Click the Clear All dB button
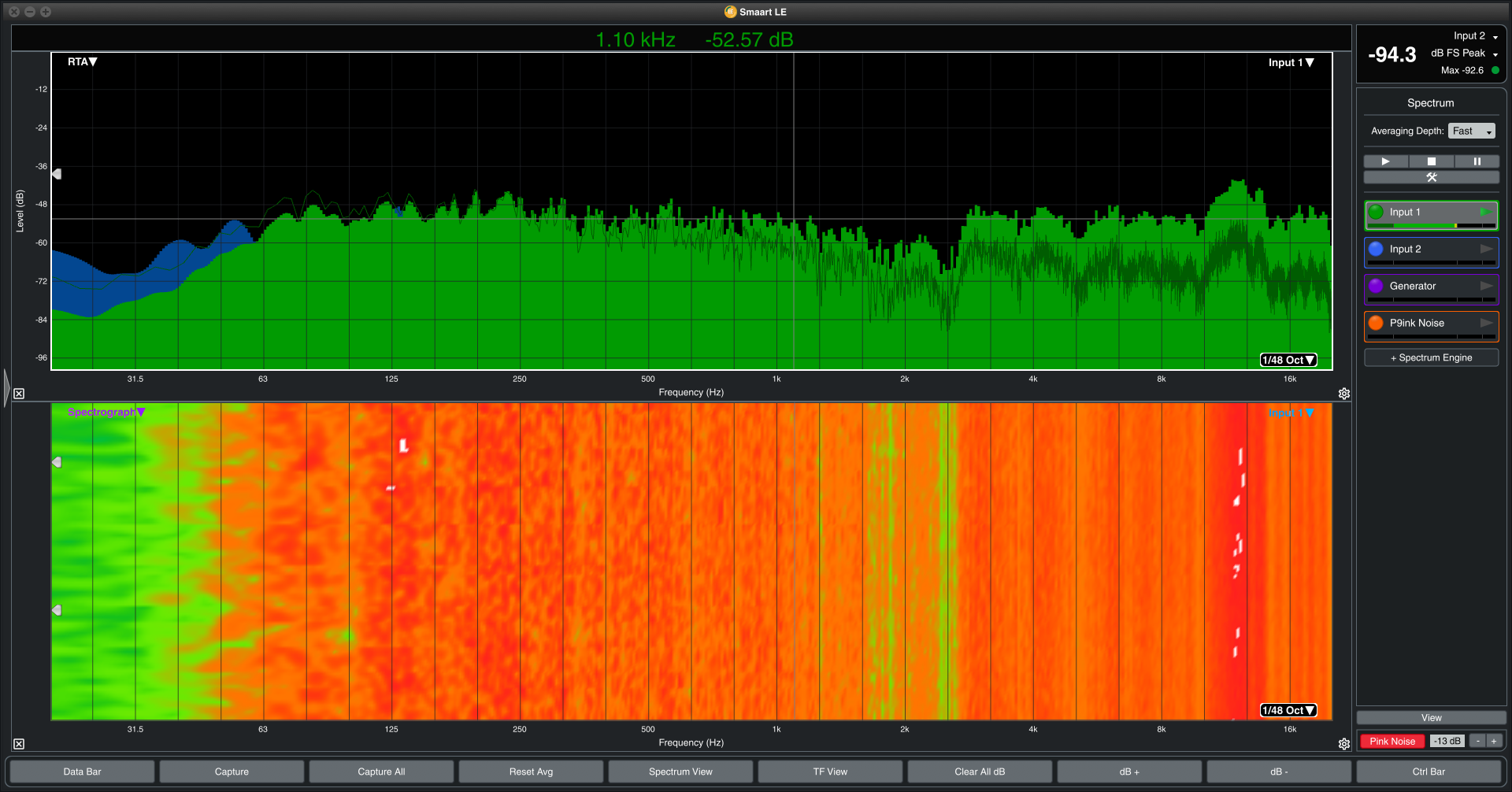The image size is (1512, 792). (980, 772)
